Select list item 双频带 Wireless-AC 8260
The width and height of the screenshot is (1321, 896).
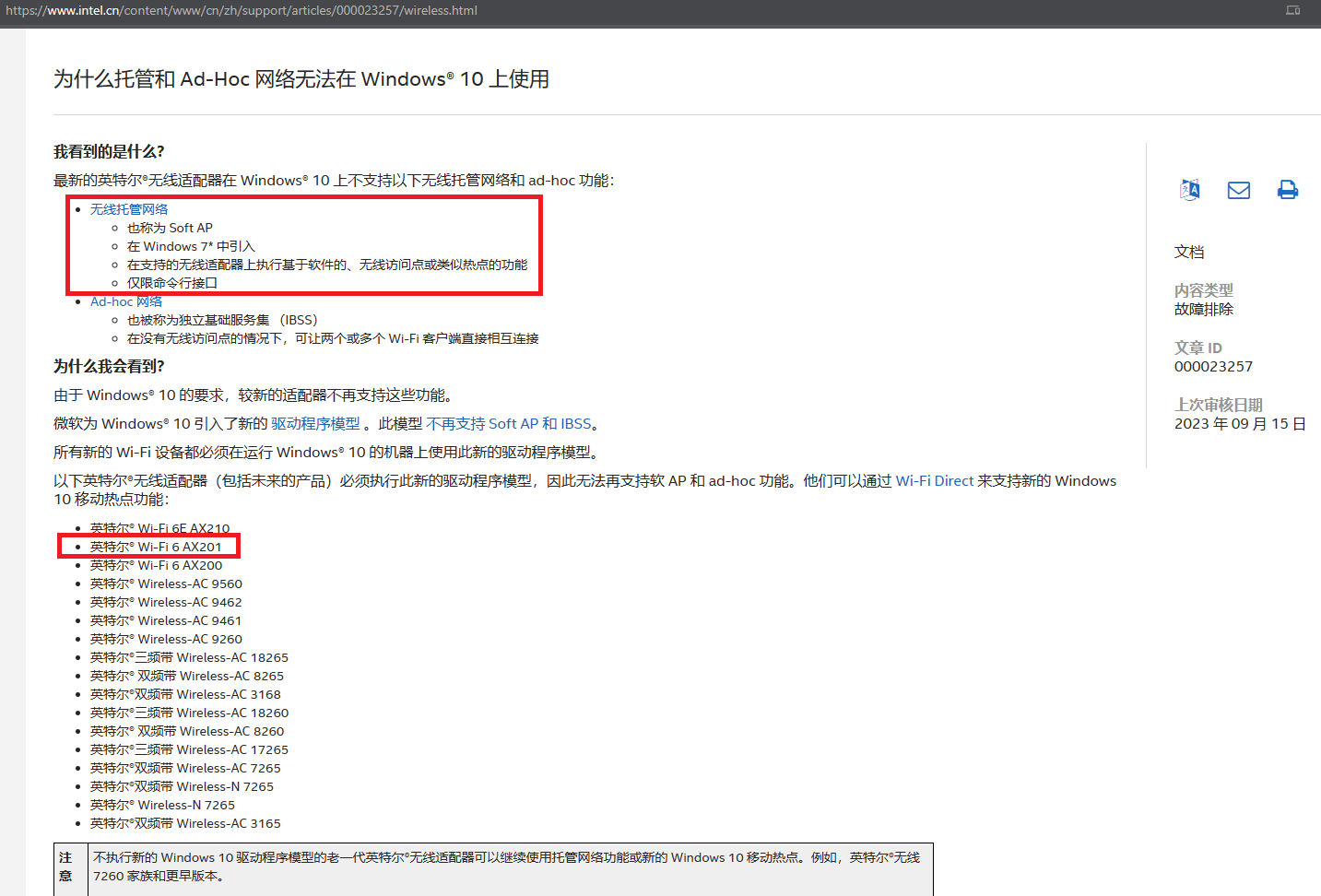tap(187, 731)
